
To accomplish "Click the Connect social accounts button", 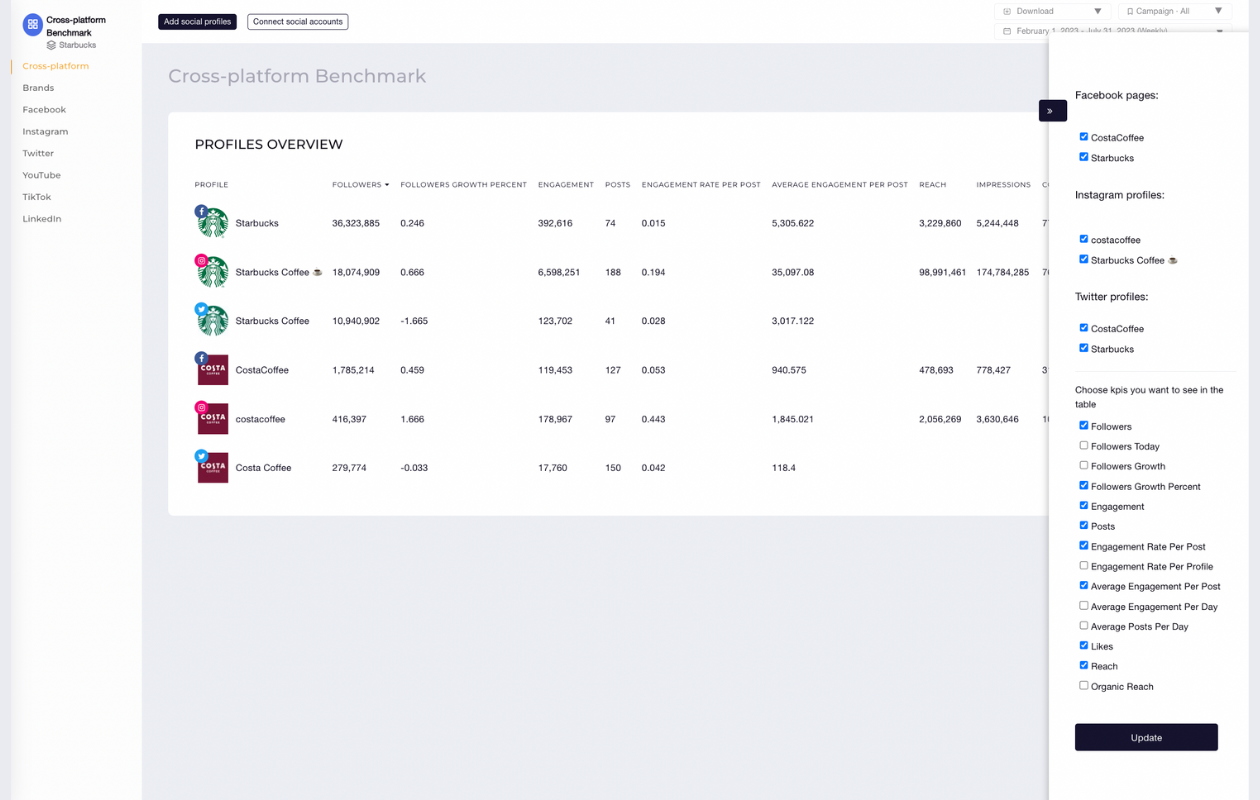I will 298,21.
